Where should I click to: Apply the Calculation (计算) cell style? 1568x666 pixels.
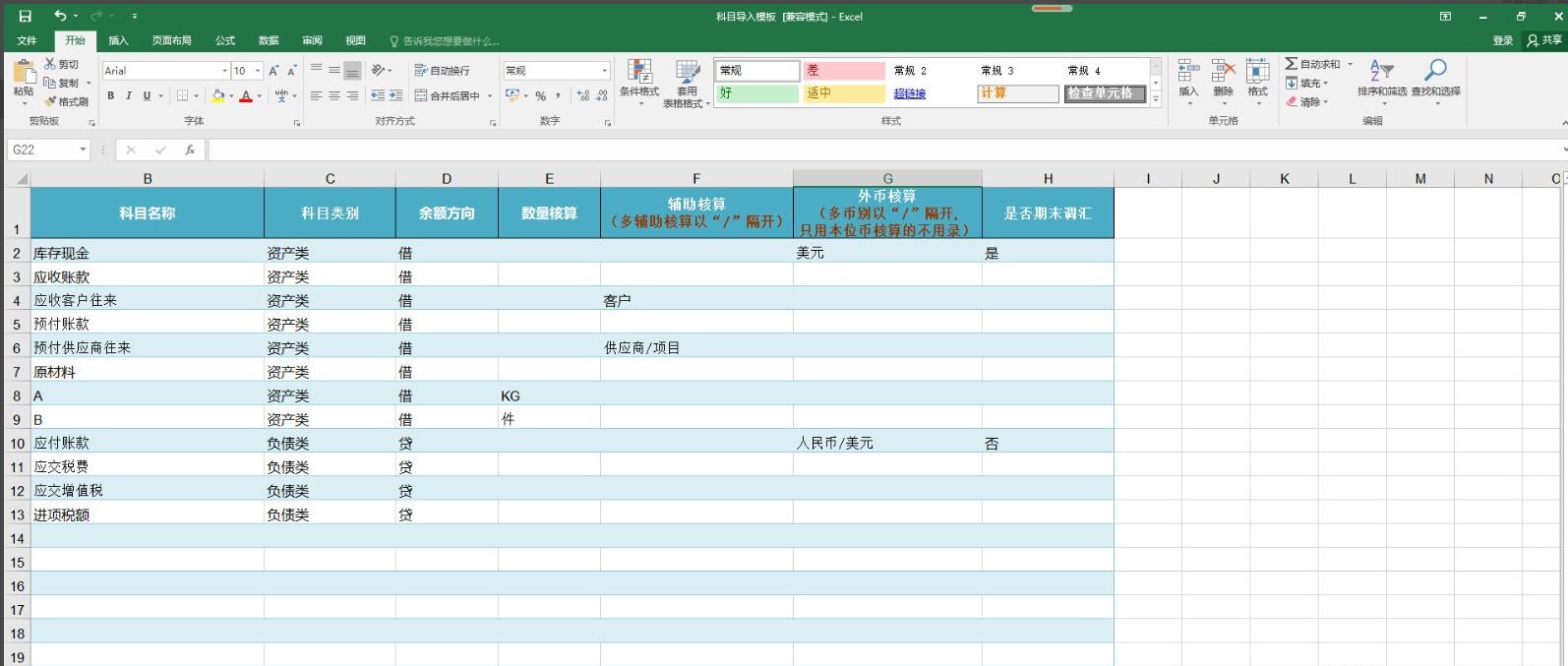1017,93
